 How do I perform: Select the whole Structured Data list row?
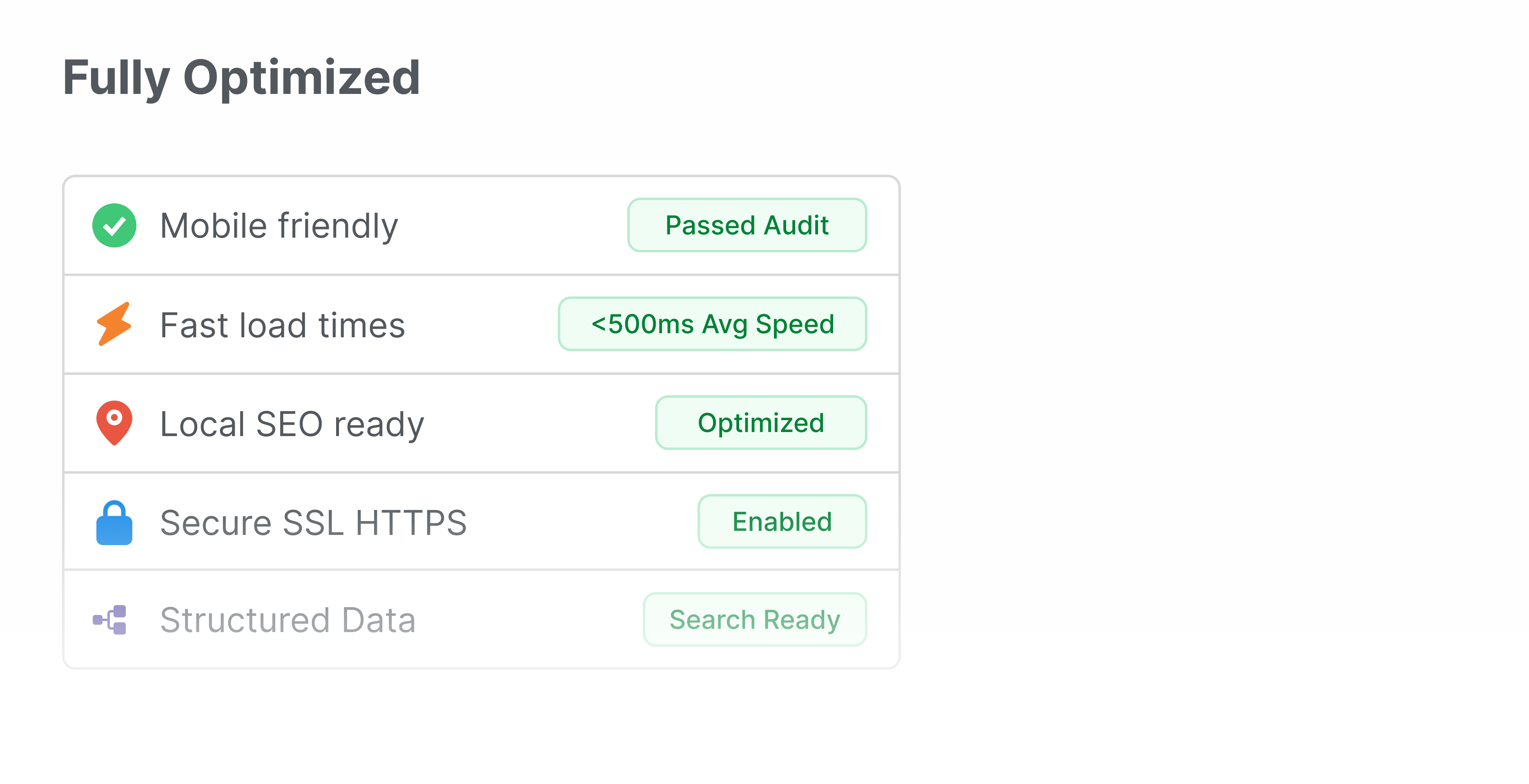pyautogui.click(x=522, y=619)
